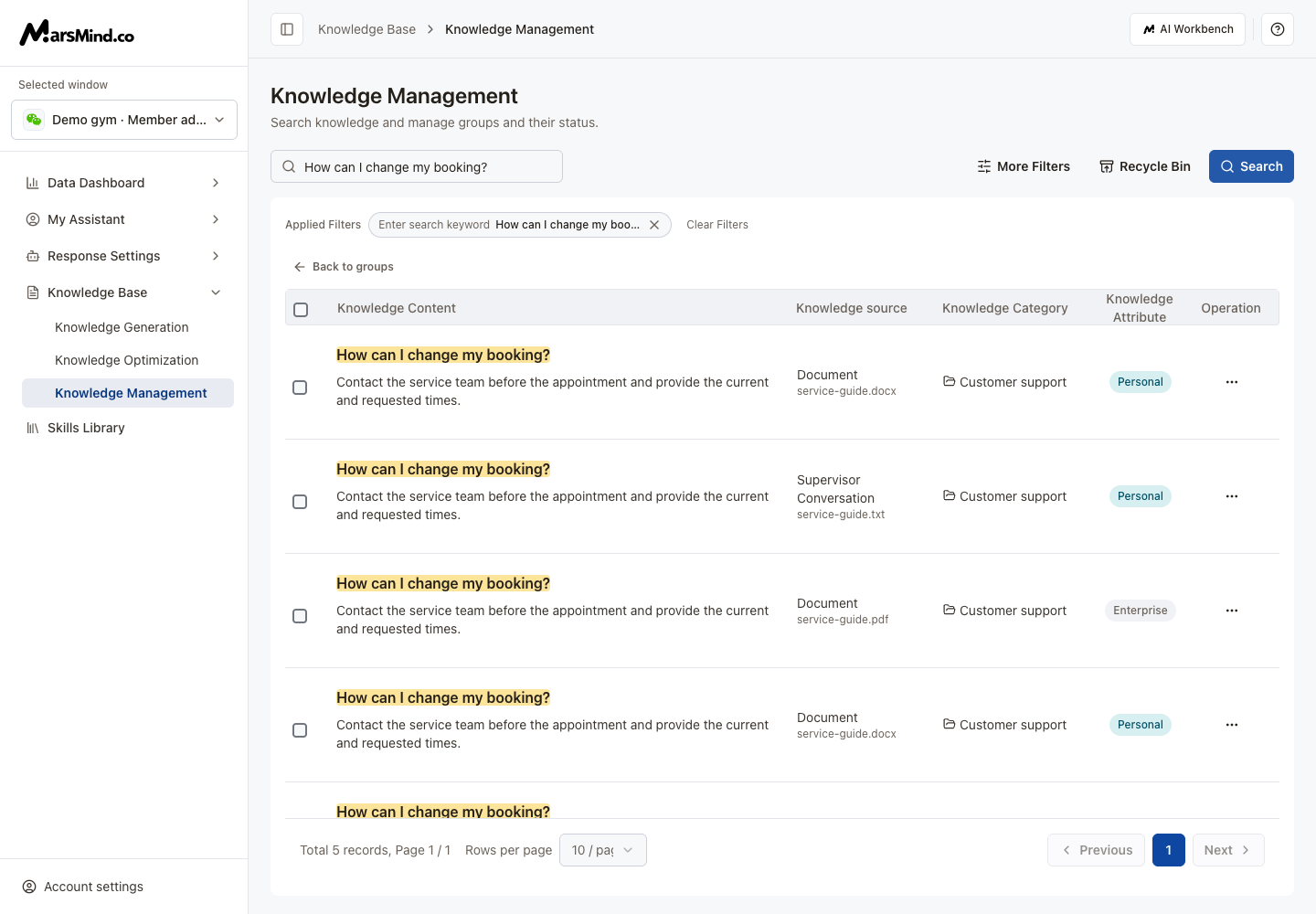The width and height of the screenshot is (1316, 914).
Task: Open the selected window dropdown Demo gym
Action: pyautogui.click(x=124, y=120)
